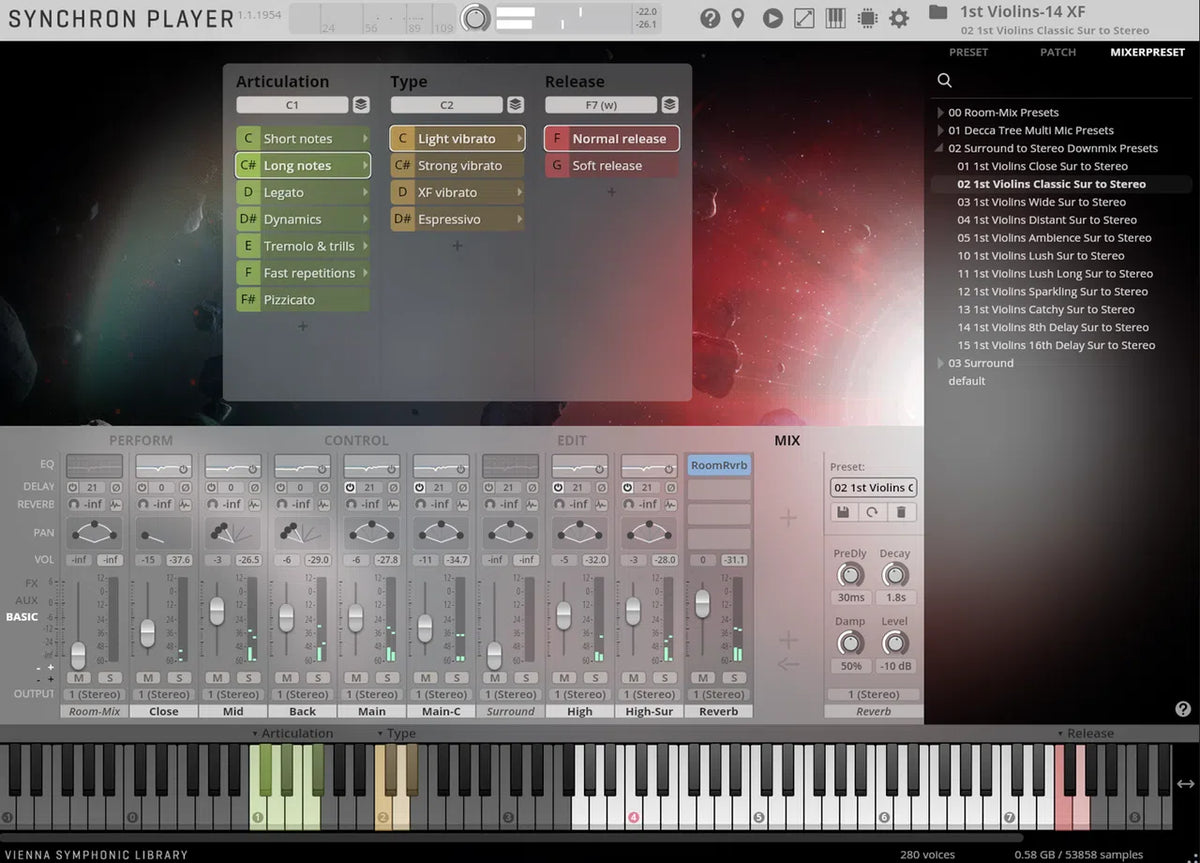Open the settings gear icon

point(899,18)
